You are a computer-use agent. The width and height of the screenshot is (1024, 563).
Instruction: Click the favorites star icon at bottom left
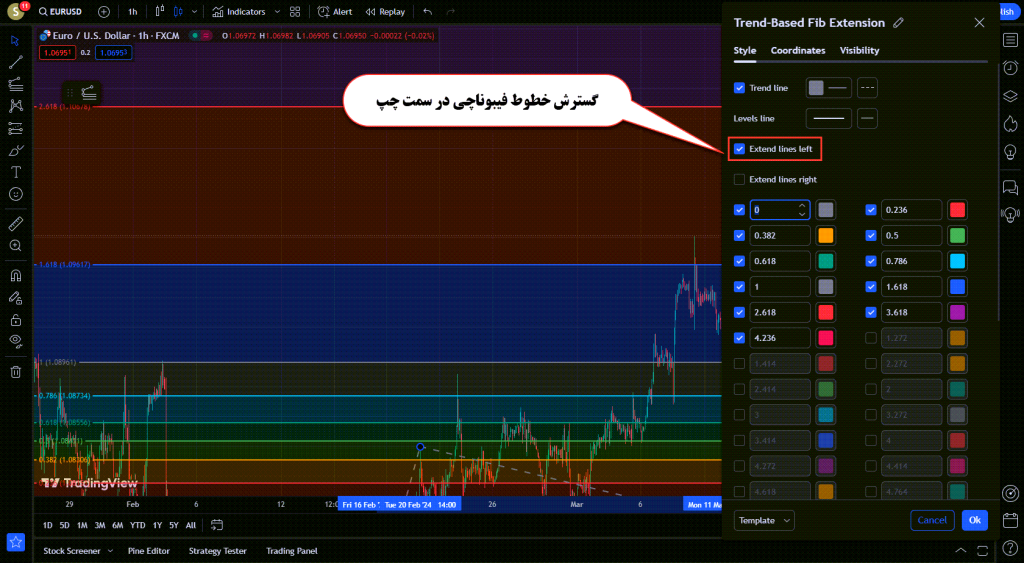16,542
